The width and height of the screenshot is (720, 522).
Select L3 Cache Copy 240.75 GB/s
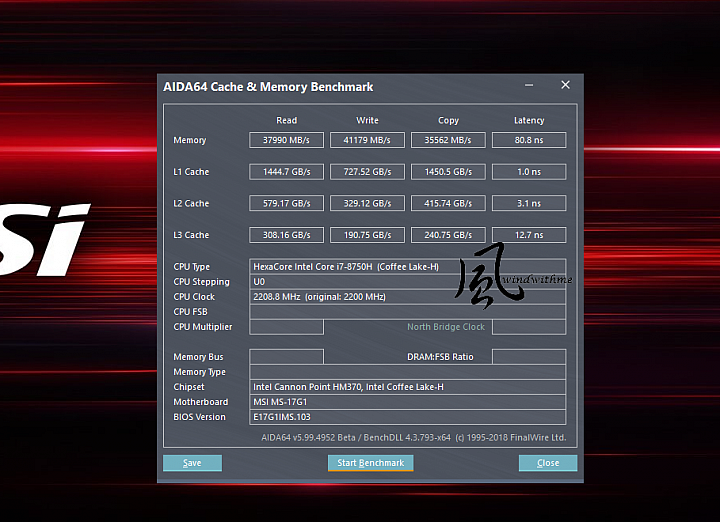(x=448, y=235)
